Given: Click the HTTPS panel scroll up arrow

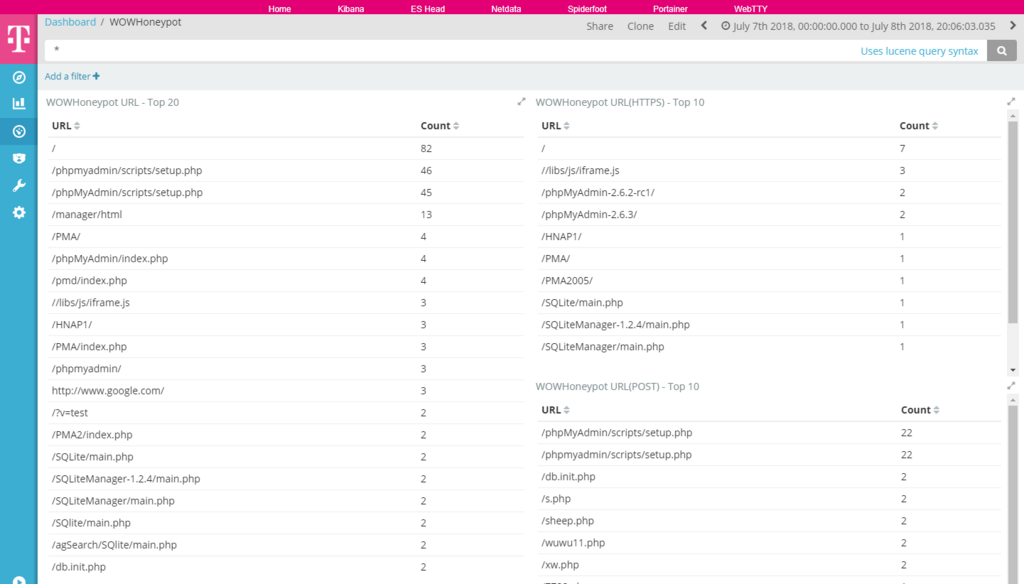Looking at the screenshot, I should (x=1013, y=116).
